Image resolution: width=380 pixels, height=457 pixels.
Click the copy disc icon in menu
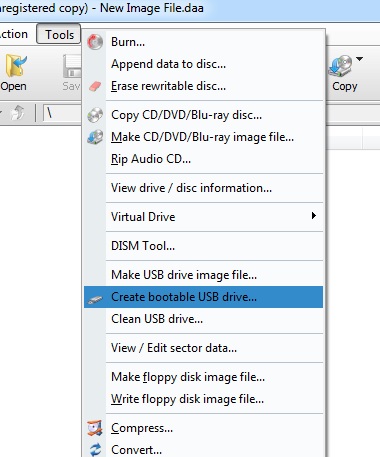(95, 115)
